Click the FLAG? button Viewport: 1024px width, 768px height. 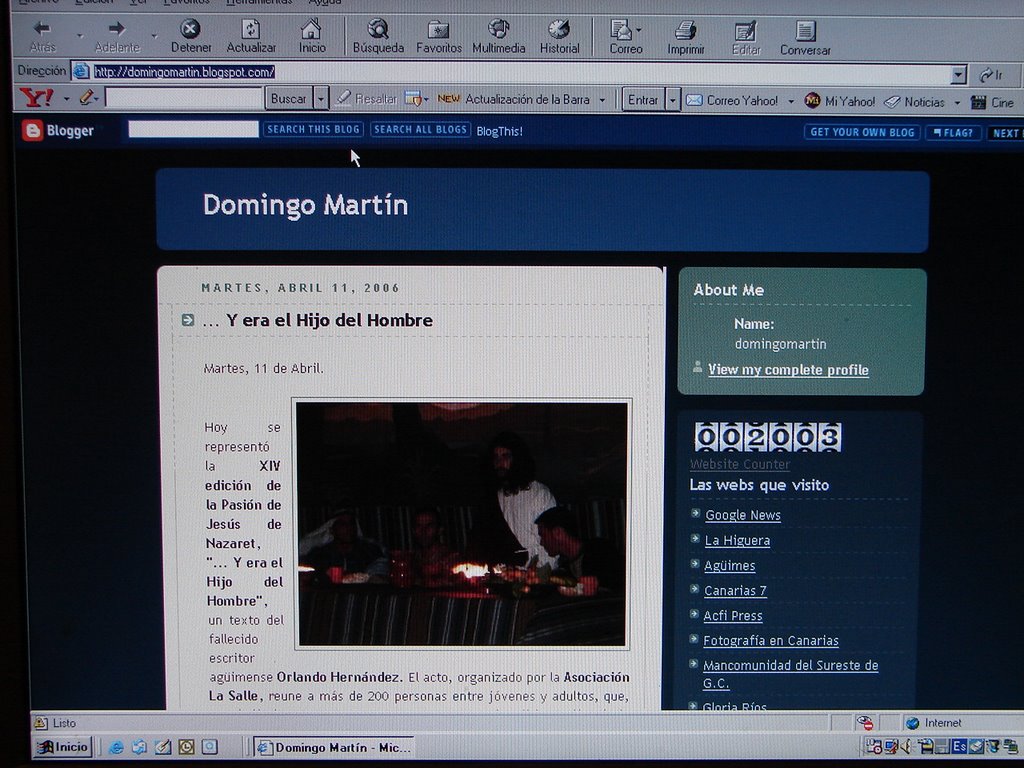(953, 133)
